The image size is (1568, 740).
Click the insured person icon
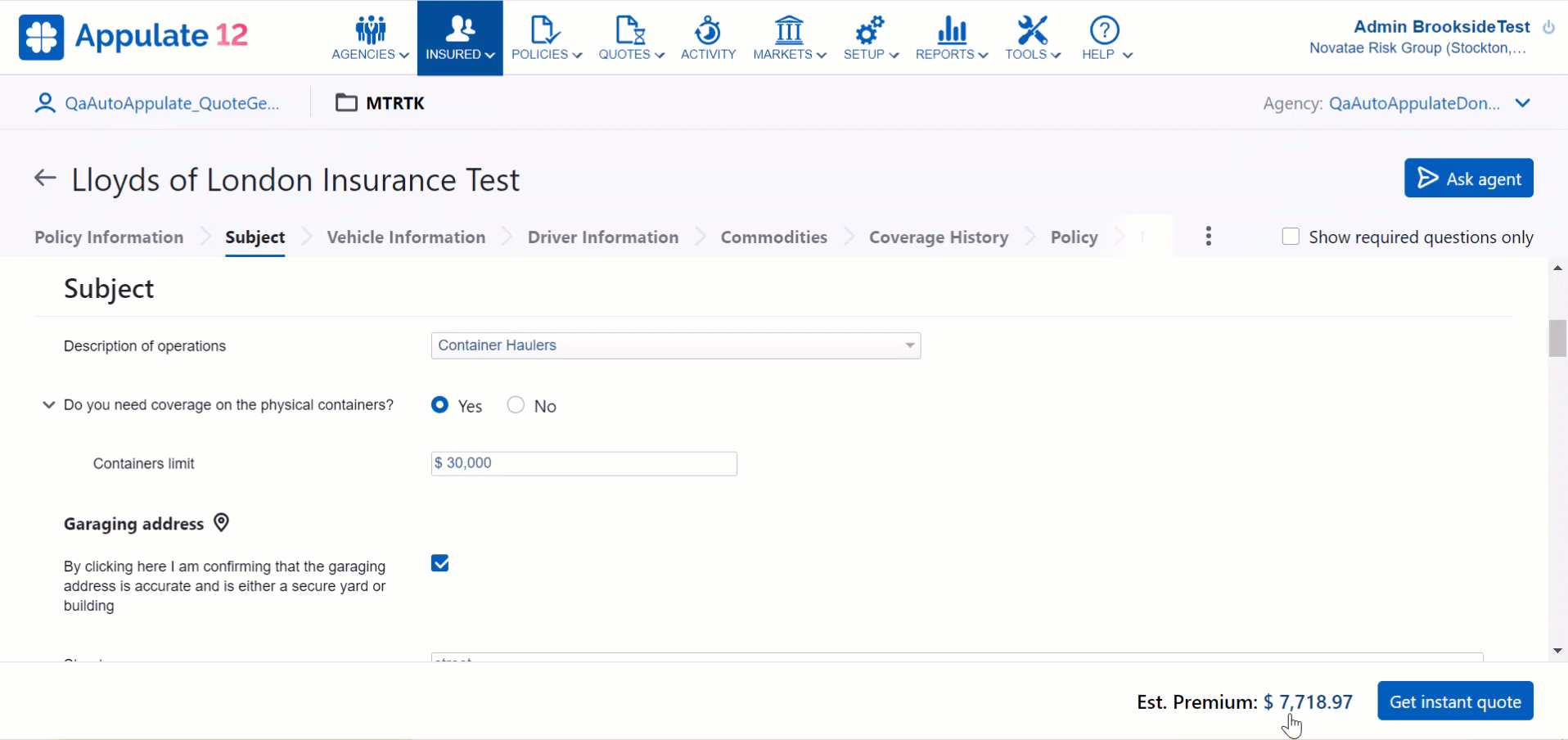coord(45,103)
